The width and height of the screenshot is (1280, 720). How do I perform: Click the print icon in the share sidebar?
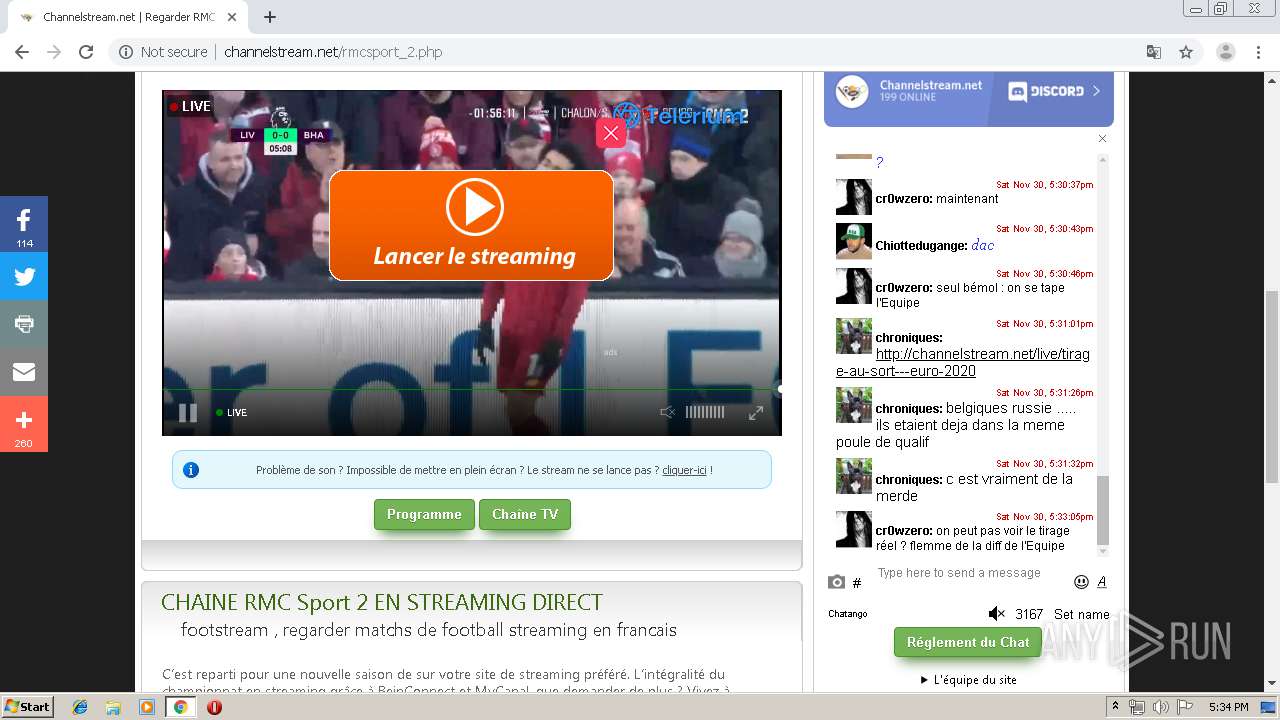pyautogui.click(x=24, y=324)
